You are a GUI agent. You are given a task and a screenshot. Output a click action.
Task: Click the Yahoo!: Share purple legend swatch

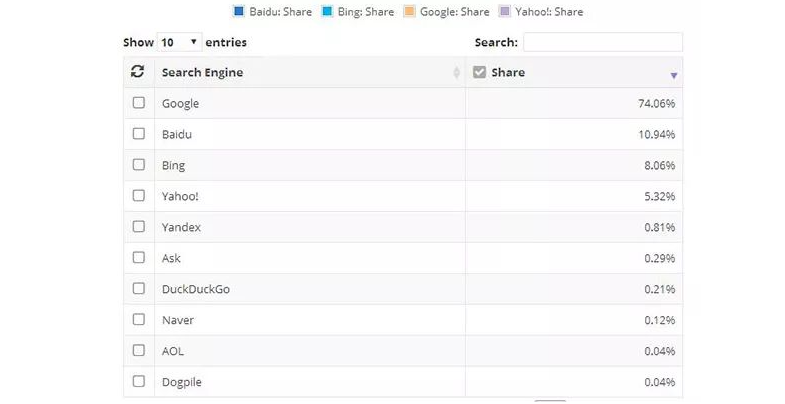coord(505,12)
